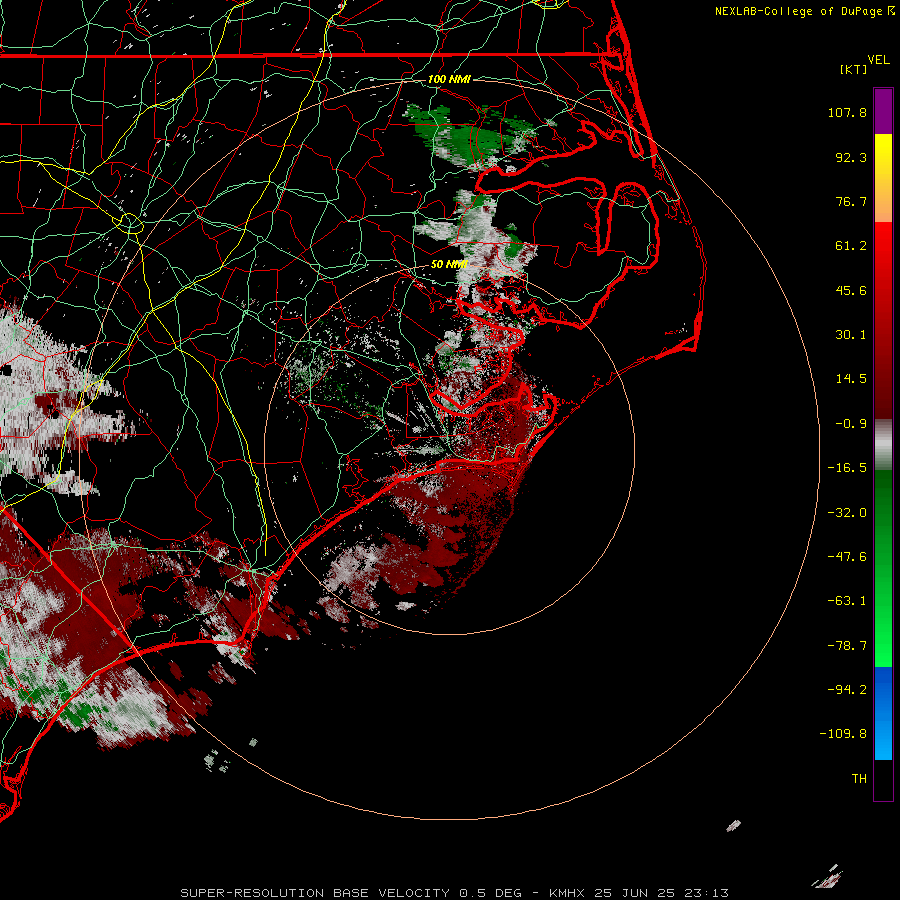Click the VEL legend title
900x900 pixels.
[878, 60]
